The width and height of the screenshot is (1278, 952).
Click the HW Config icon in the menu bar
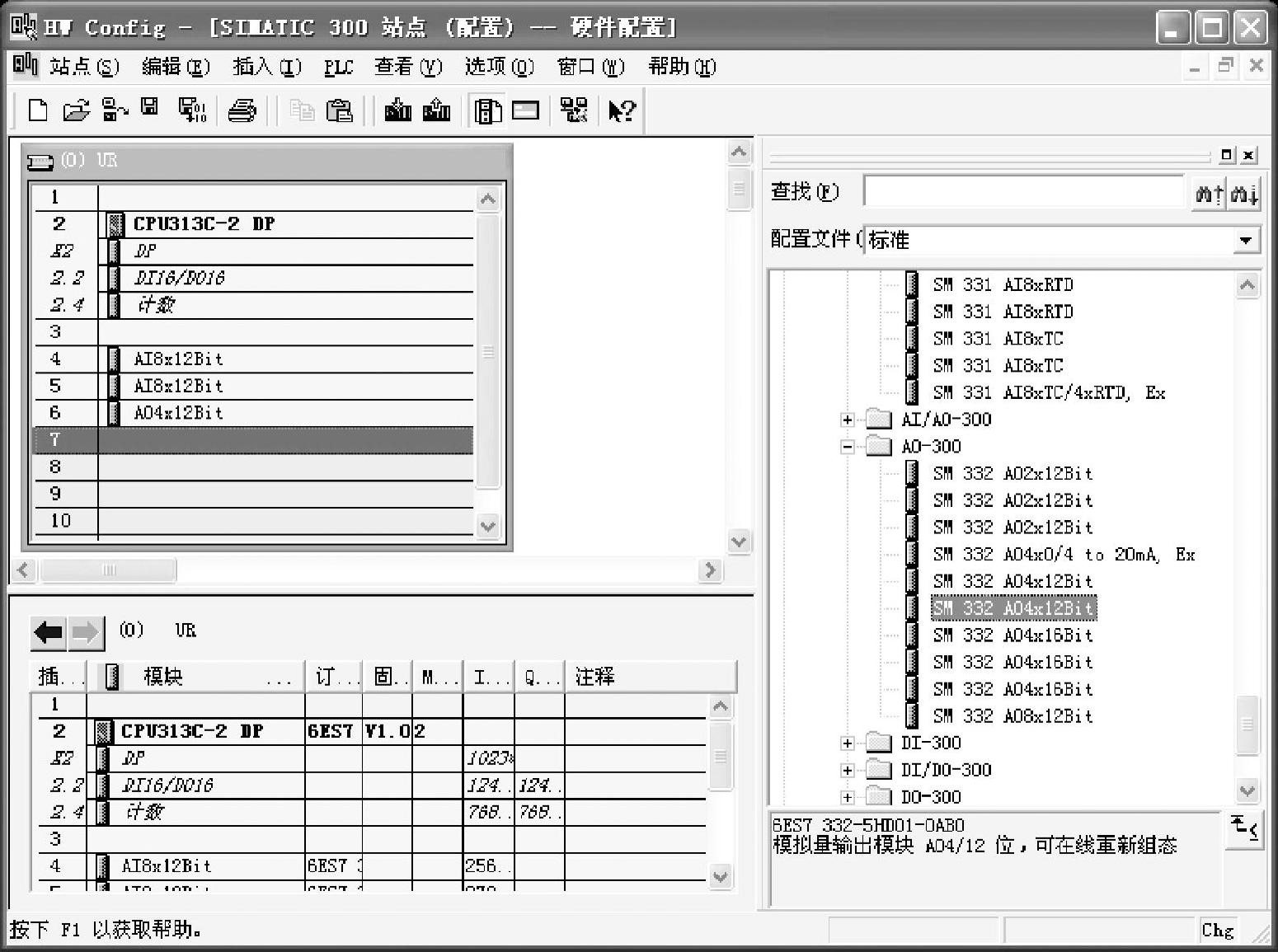(x=25, y=64)
